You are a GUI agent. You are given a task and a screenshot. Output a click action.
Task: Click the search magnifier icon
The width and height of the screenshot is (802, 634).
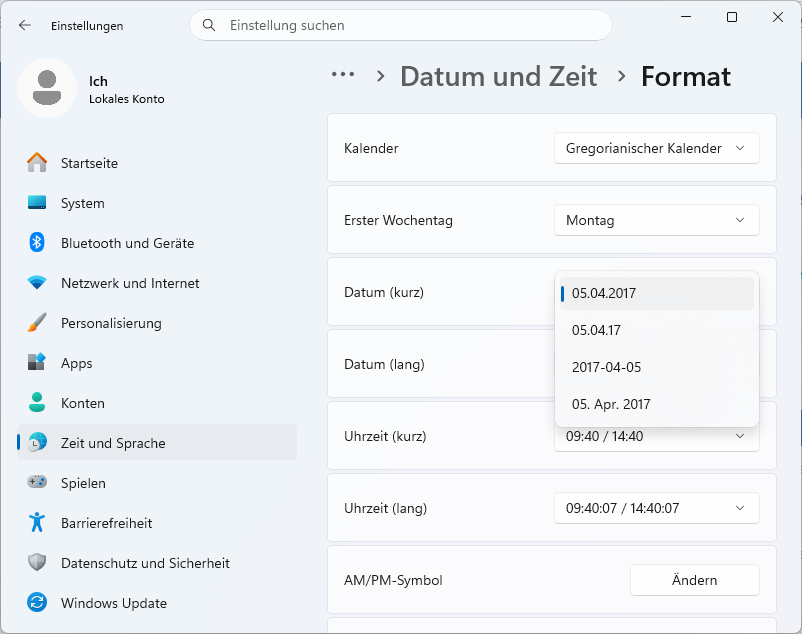209,25
